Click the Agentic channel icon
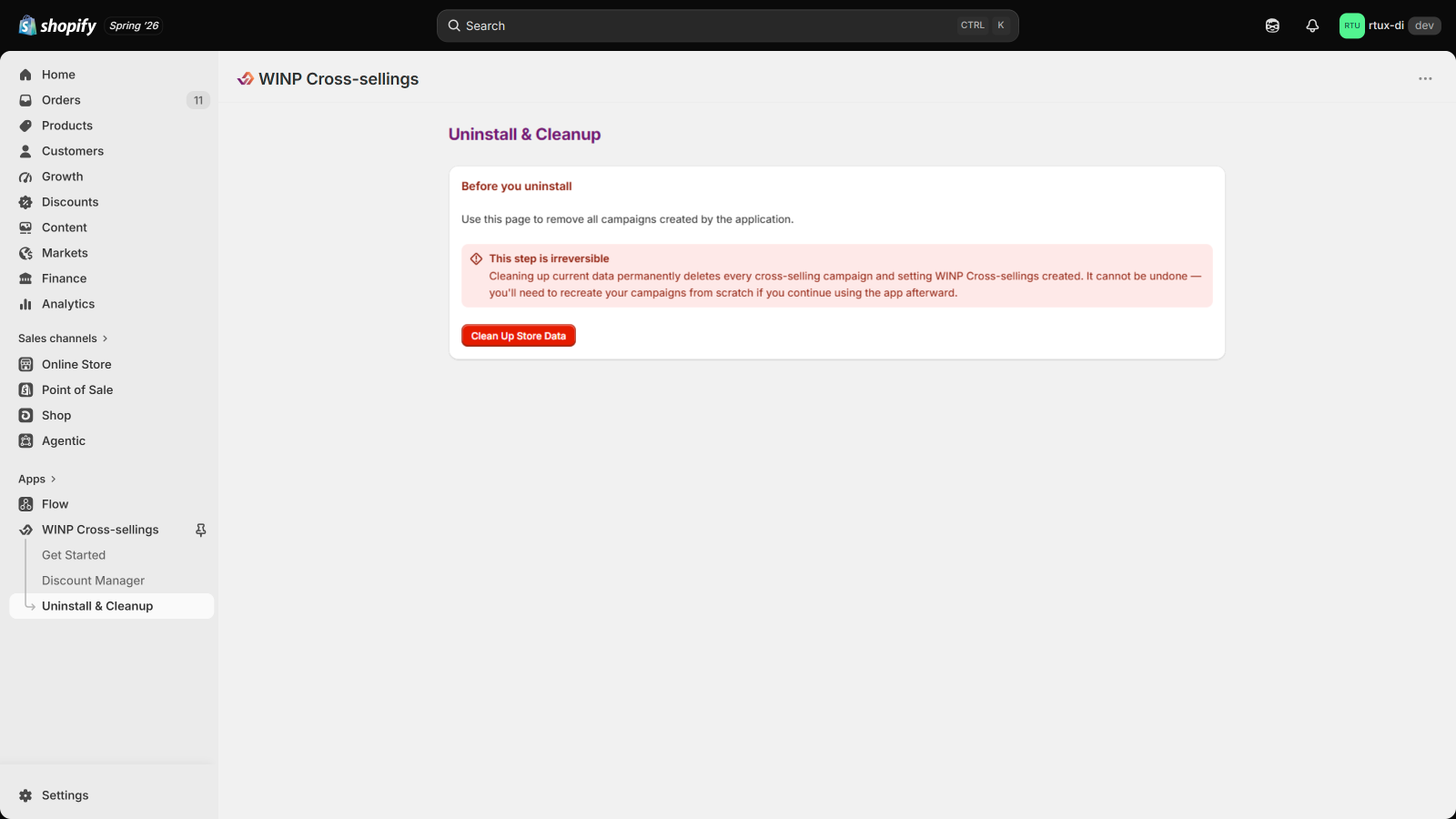The image size is (1456, 819). tap(25, 440)
